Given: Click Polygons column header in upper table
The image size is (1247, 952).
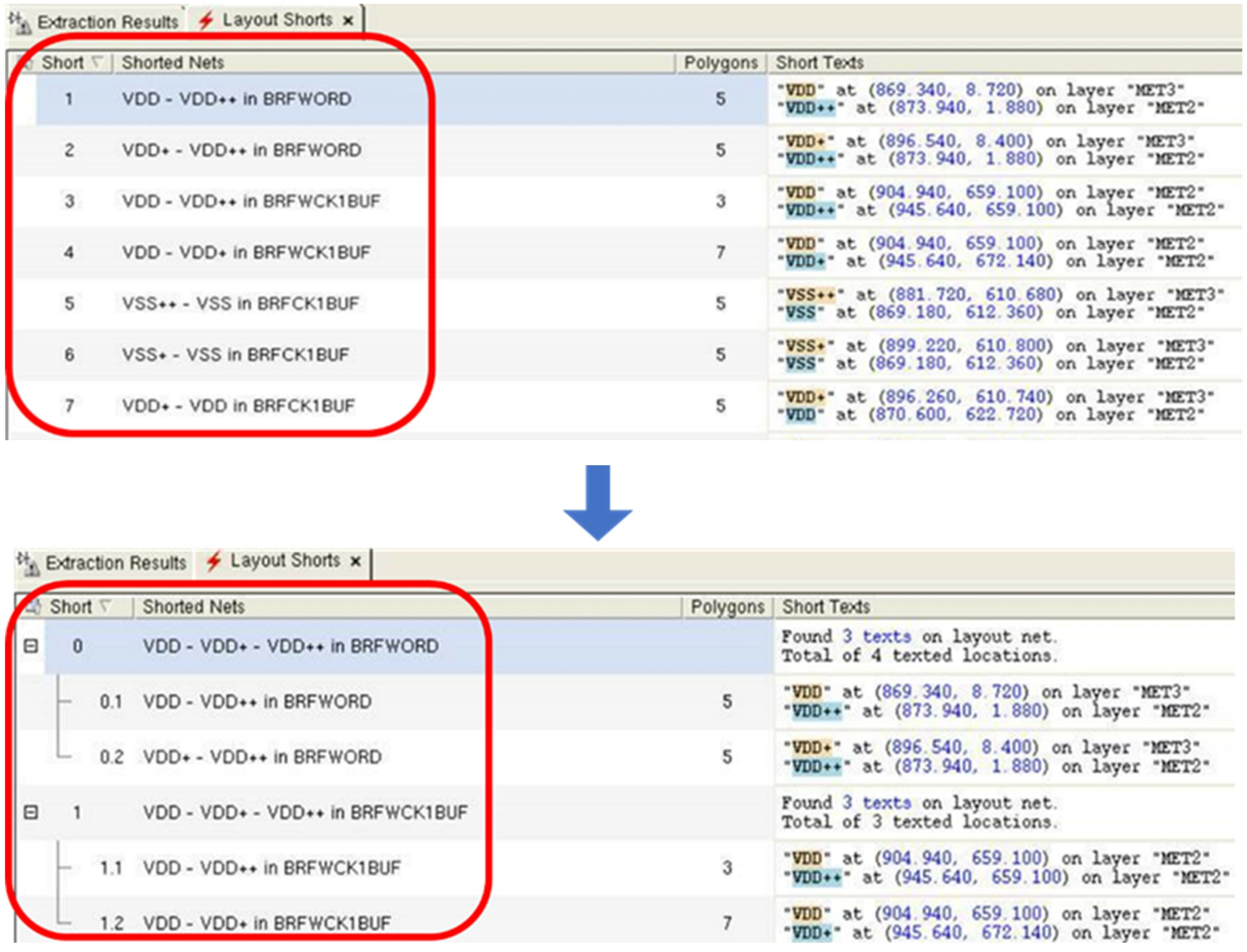Looking at the screenshot, I should click(721, 62).
